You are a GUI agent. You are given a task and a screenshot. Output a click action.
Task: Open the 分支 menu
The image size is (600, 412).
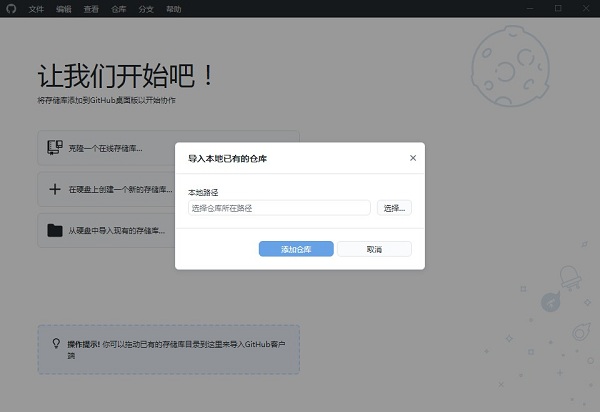pyautogui.click(x=146, y=9)
